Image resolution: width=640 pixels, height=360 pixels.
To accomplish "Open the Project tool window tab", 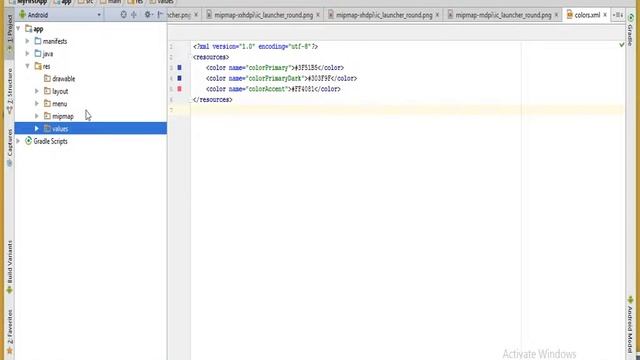I will tap(9, 33).
